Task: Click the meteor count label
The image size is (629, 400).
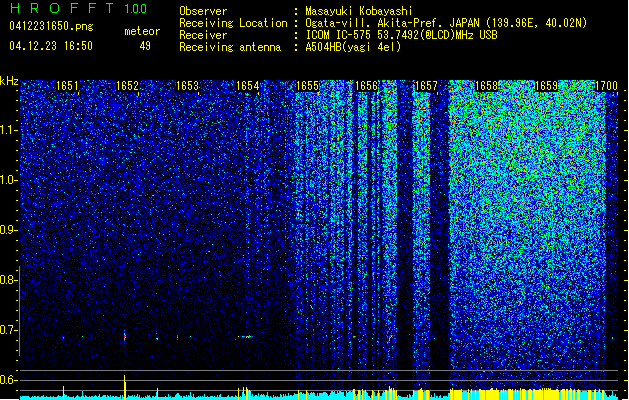Action: click(142, 31)
